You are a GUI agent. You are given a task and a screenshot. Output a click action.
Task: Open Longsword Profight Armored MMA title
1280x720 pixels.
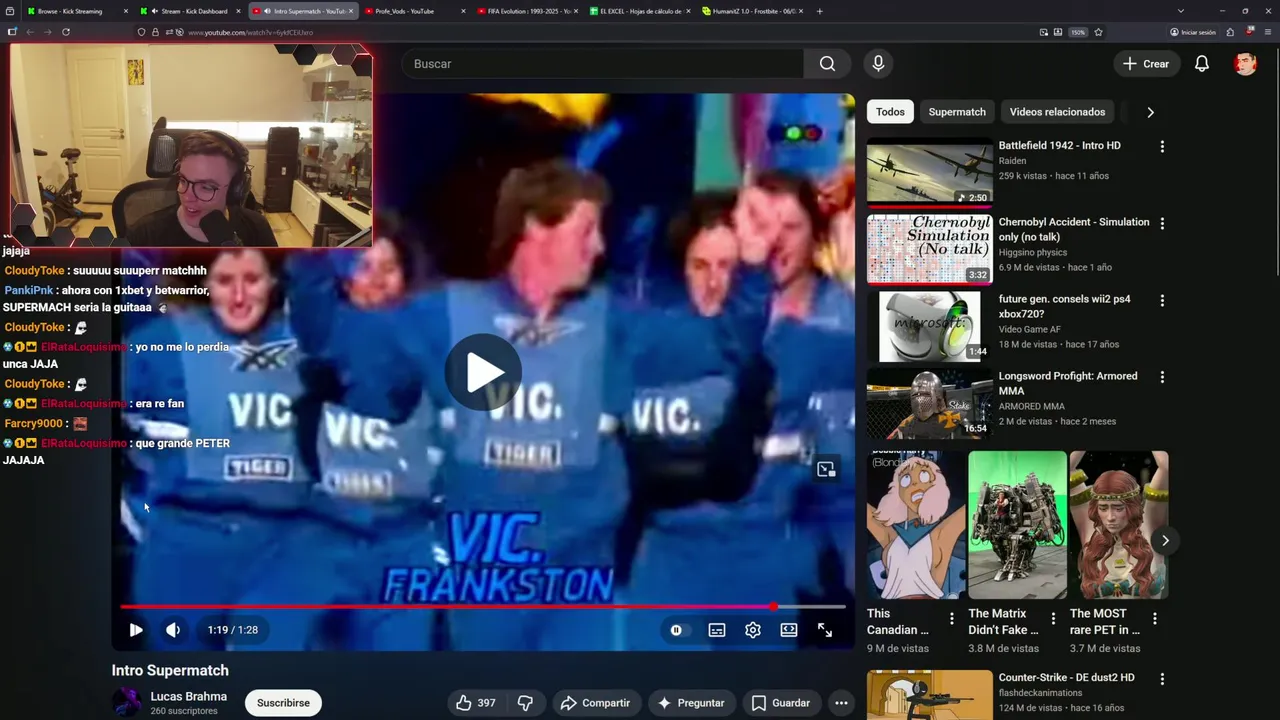pos(1068,383)
